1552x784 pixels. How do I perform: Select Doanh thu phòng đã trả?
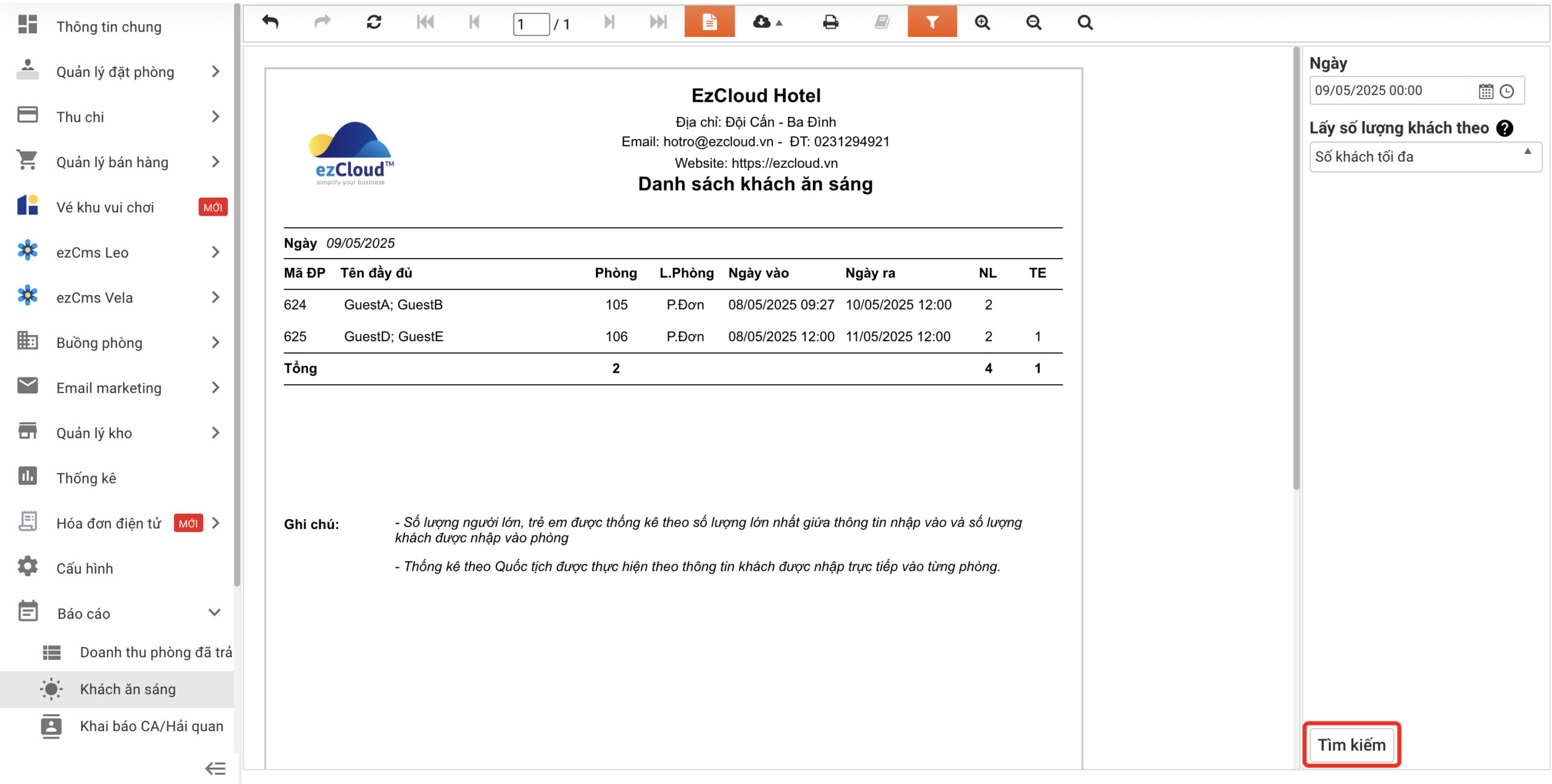155,652
